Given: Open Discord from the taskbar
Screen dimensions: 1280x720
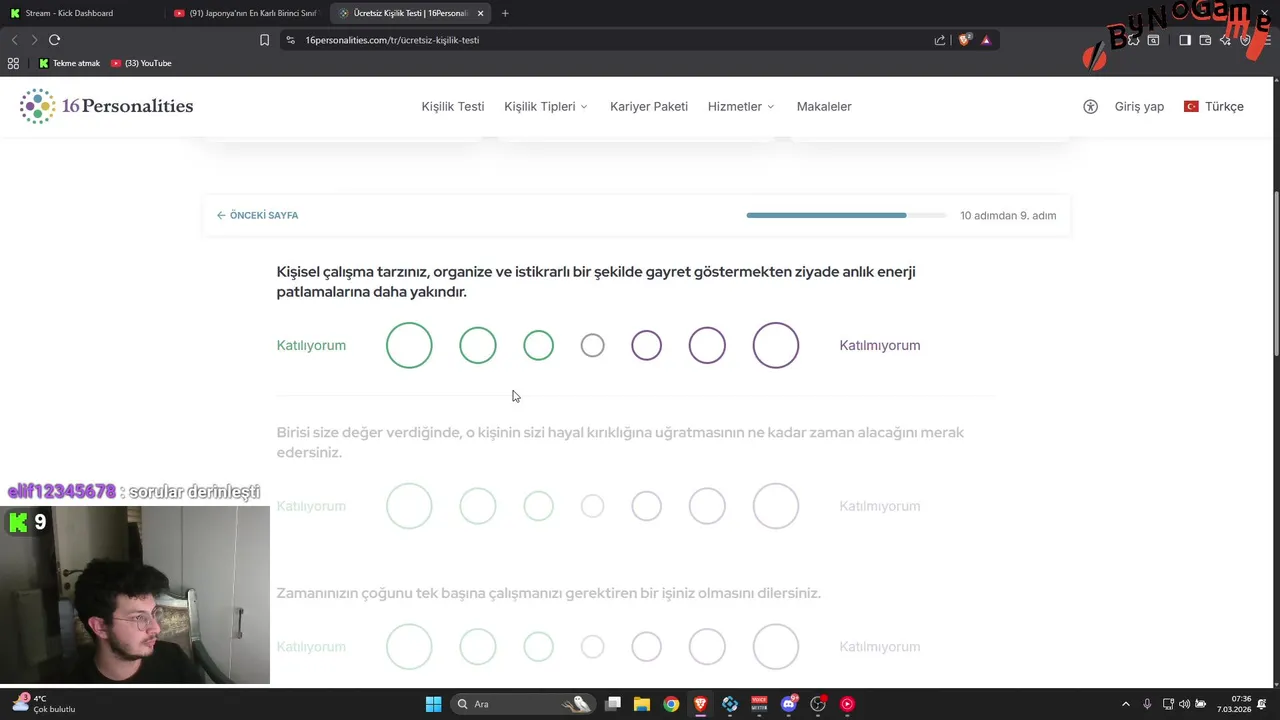Looking at the screenshot, I should (789, 704).
